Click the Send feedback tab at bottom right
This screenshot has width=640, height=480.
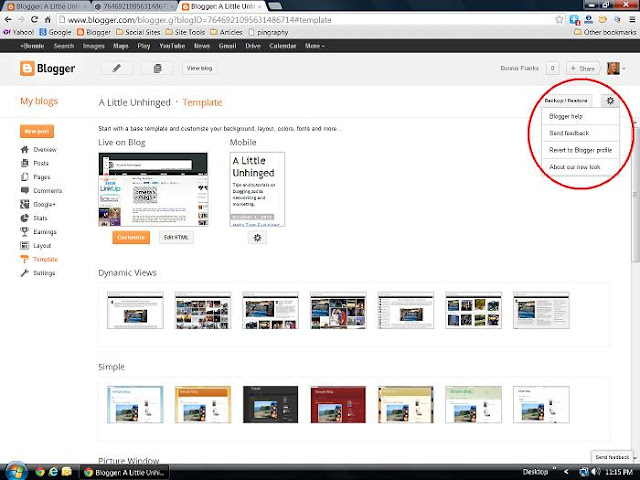point(612,457)
